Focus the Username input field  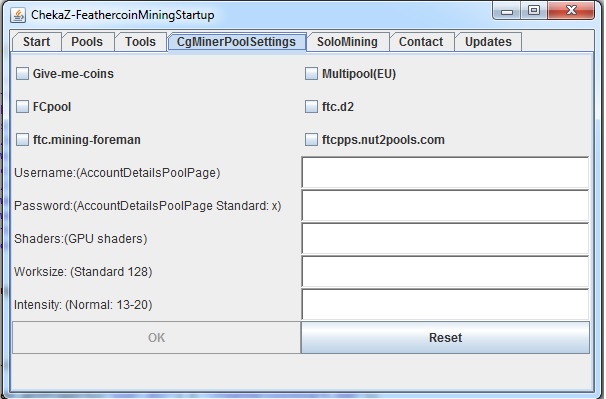pyautogui.click(x=445, y=172)
